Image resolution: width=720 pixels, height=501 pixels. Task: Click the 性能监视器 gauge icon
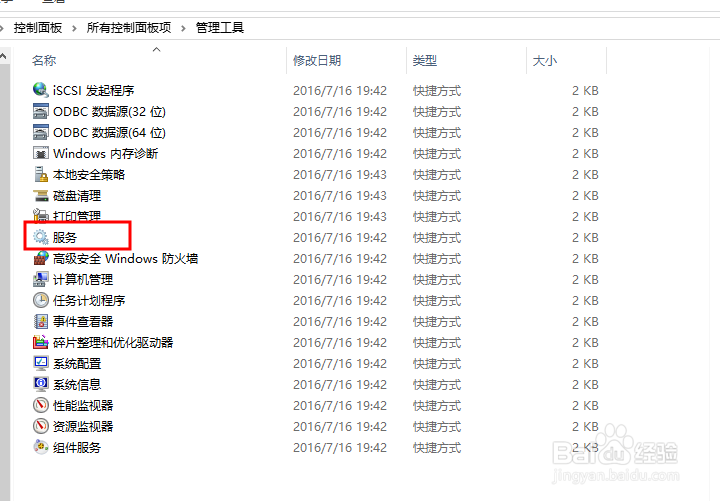click(x=41, y=405)
